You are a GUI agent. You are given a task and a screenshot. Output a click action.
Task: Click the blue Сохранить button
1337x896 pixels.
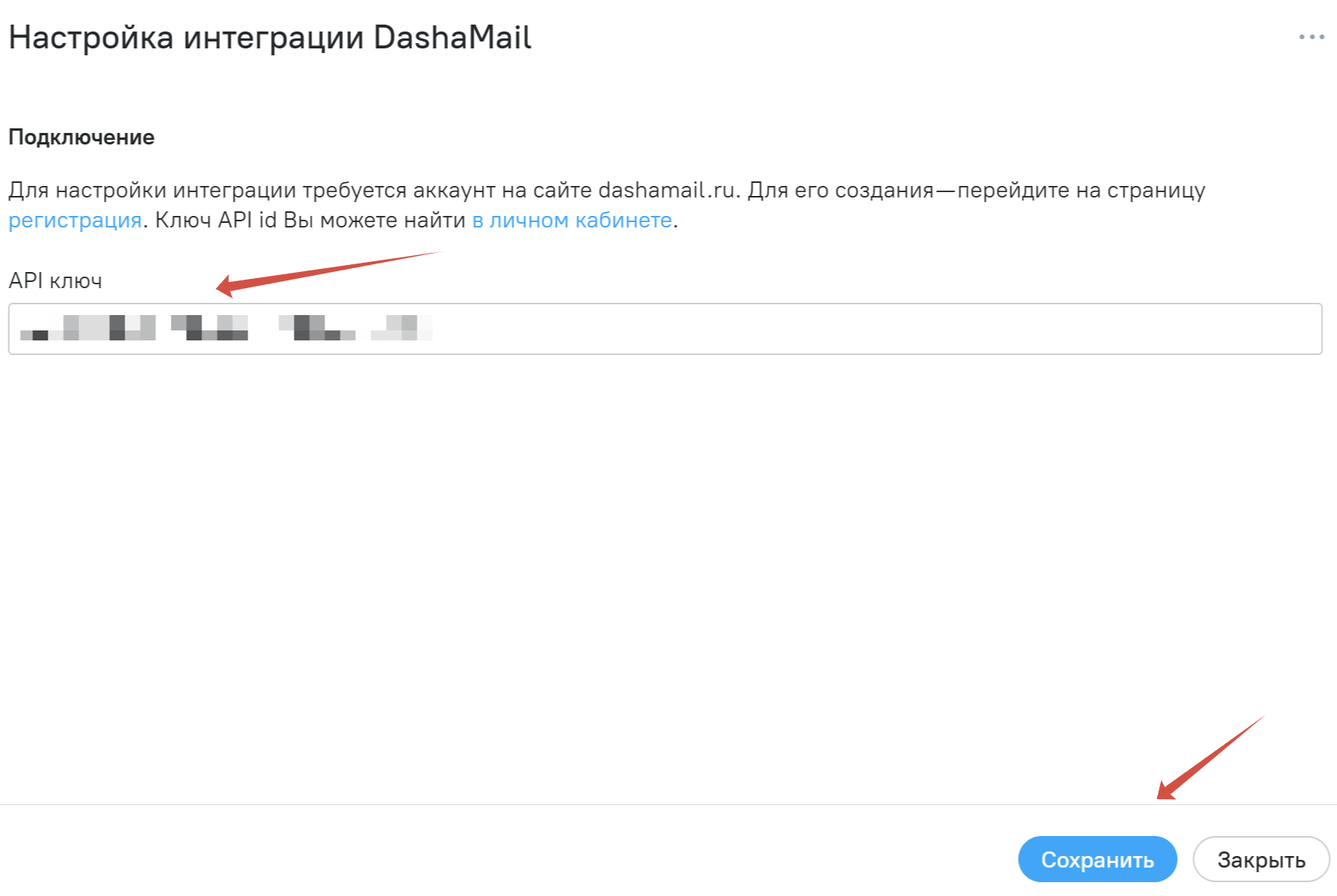click(x=1097, y=859)
